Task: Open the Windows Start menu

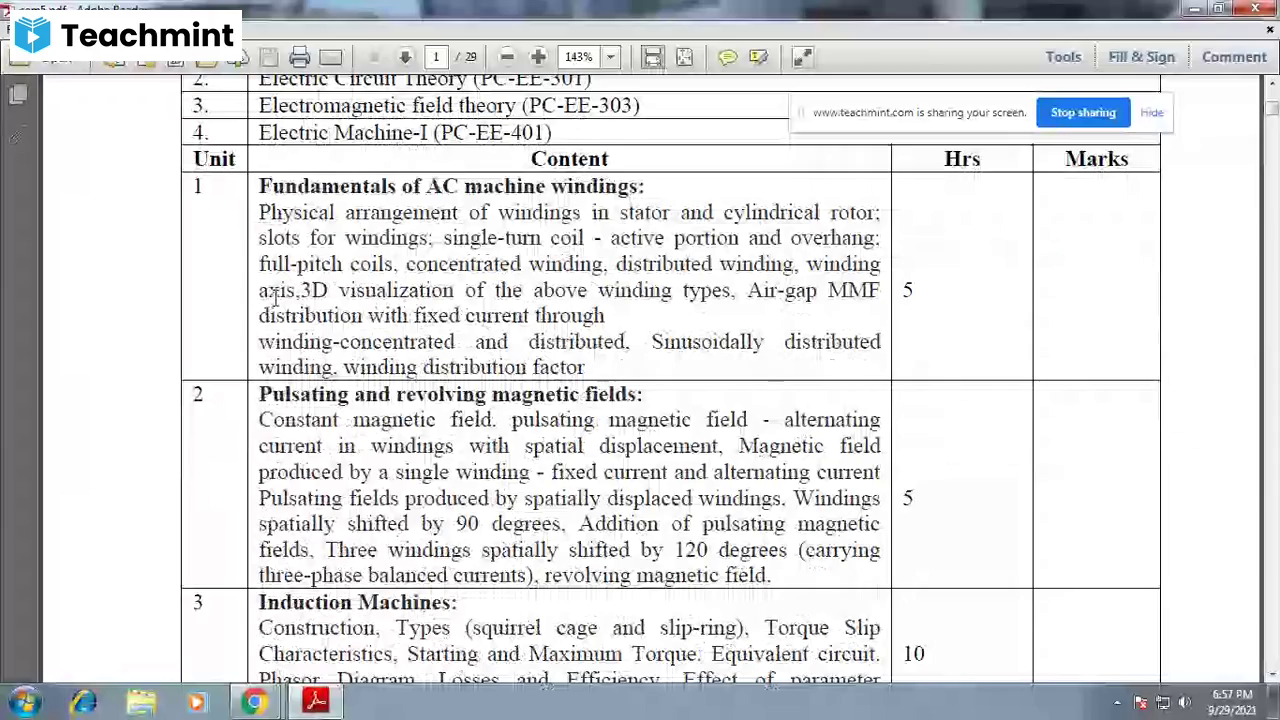Action: coord(23,702)
